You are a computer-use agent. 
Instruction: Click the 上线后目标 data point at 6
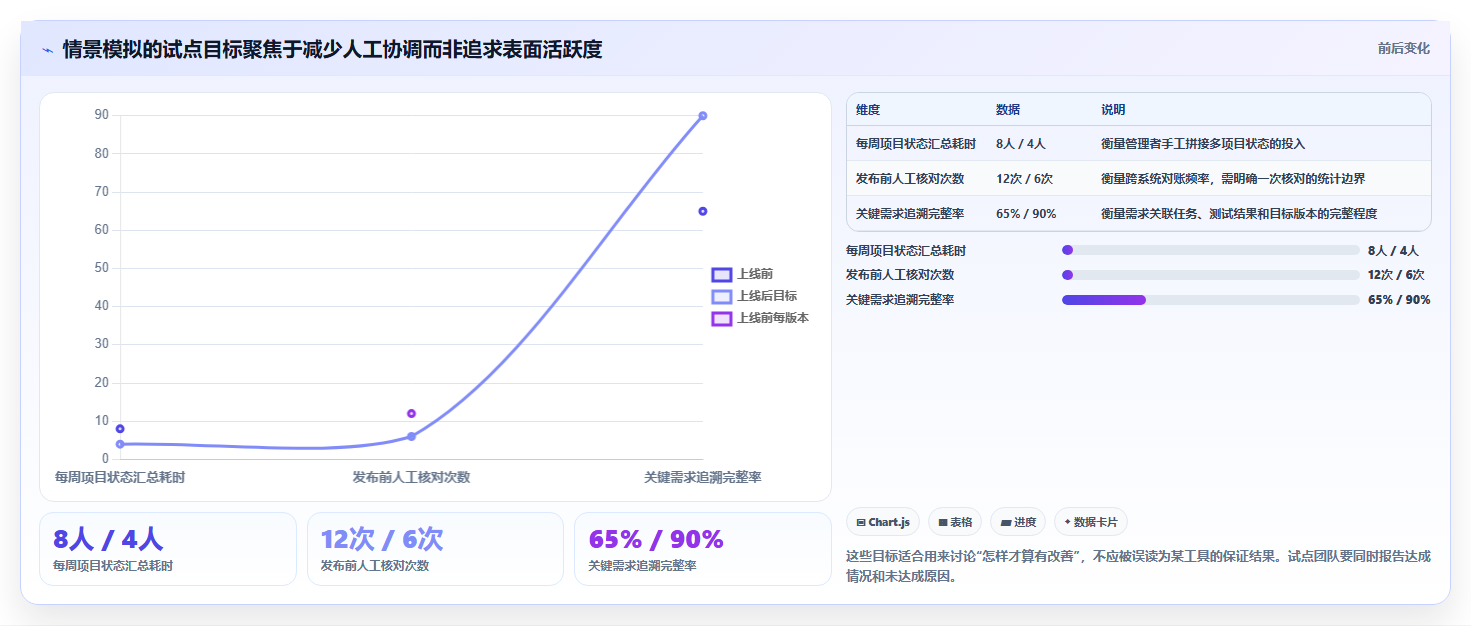[x=411, y=437]
